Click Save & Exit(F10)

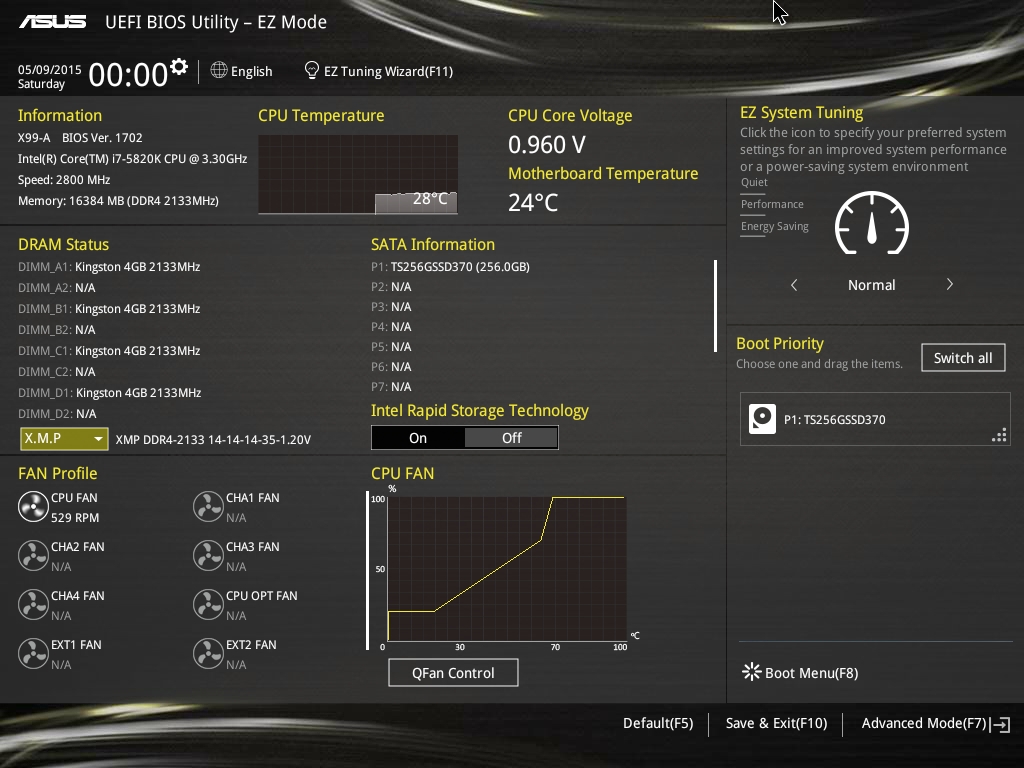pos(776,724)
